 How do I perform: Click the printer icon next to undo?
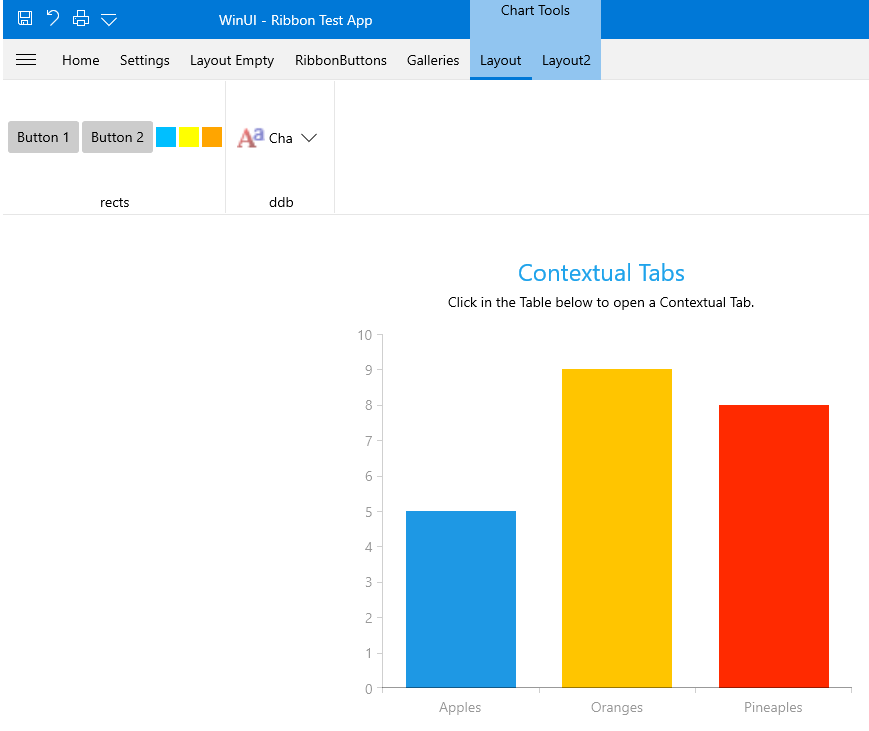click(80, 19)
